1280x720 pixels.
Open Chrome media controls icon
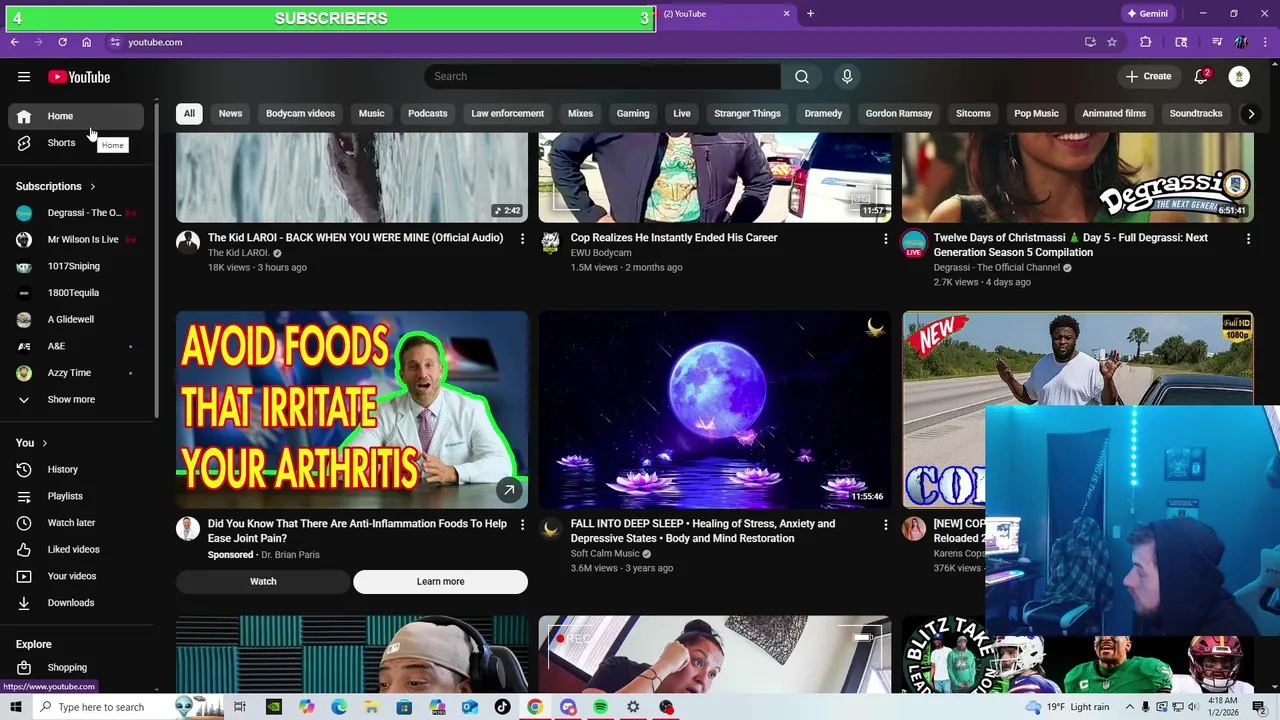[1217, 42]
